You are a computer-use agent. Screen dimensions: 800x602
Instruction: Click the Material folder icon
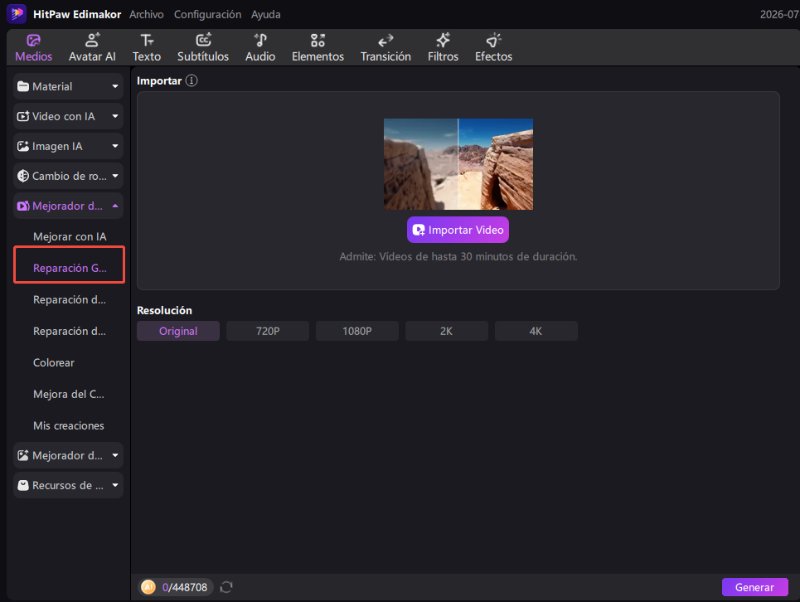pyautogui.click(x=23, y=87)
